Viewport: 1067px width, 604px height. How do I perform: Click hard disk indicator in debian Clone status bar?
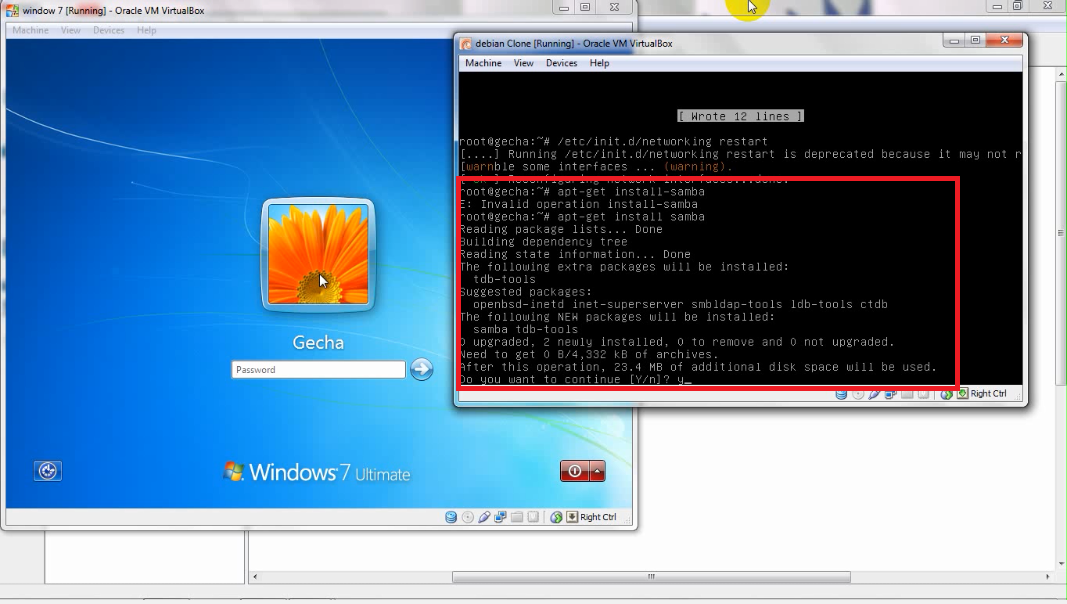coord(841,394)
